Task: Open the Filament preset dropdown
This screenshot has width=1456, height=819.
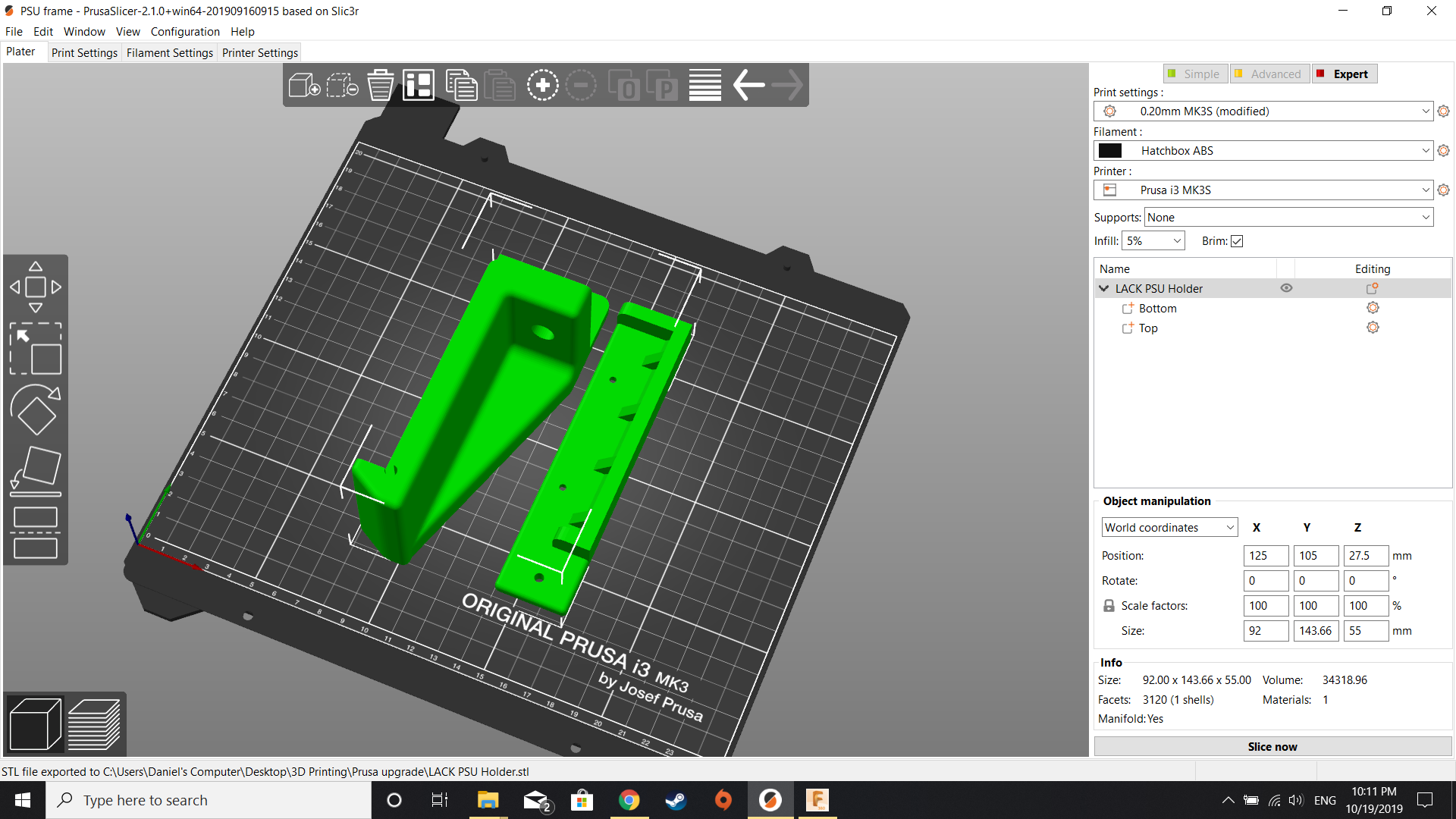Action: point(1263,151)
